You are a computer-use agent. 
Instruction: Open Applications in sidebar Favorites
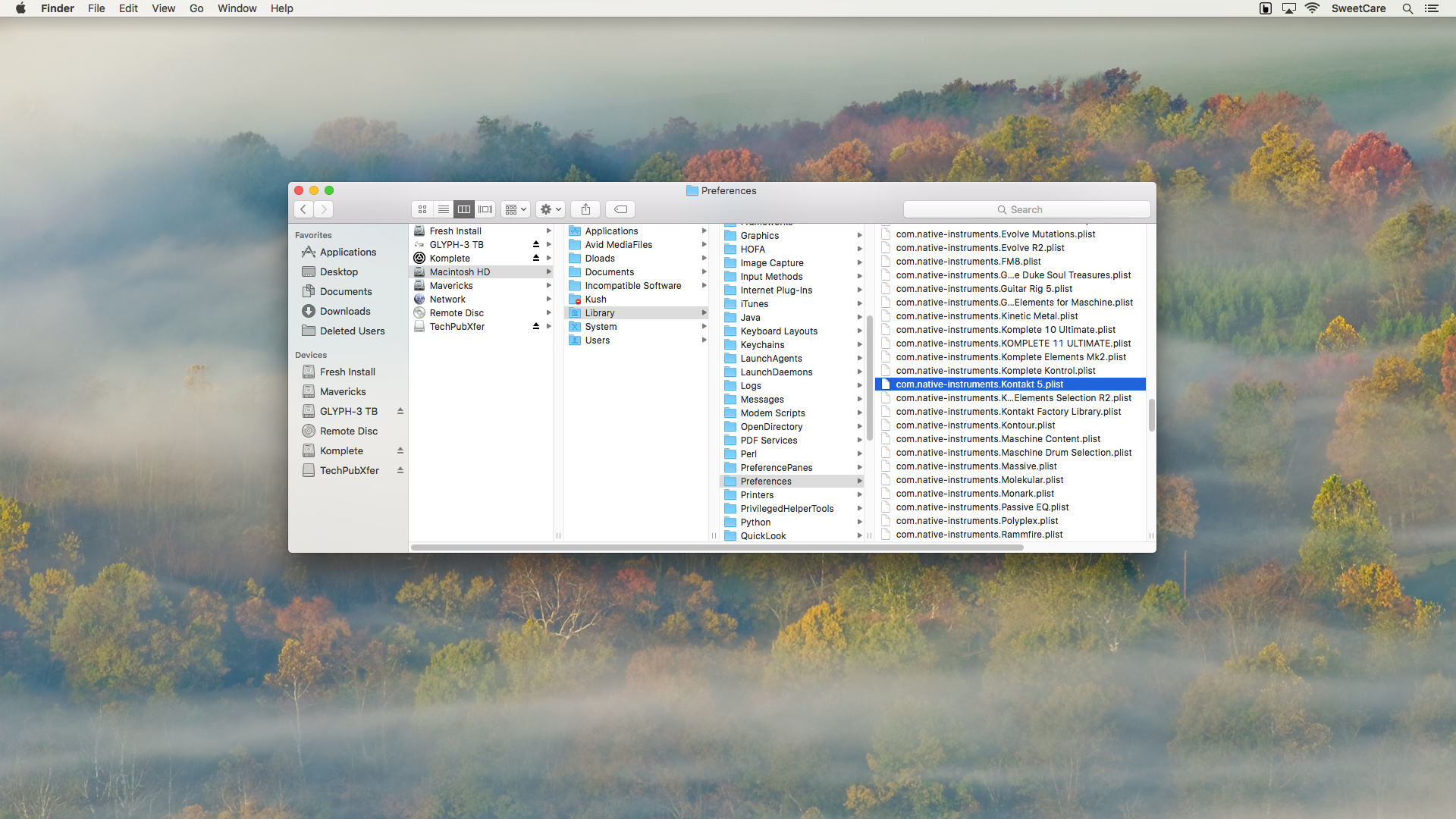pyautogui.click(x=348, y=252)
